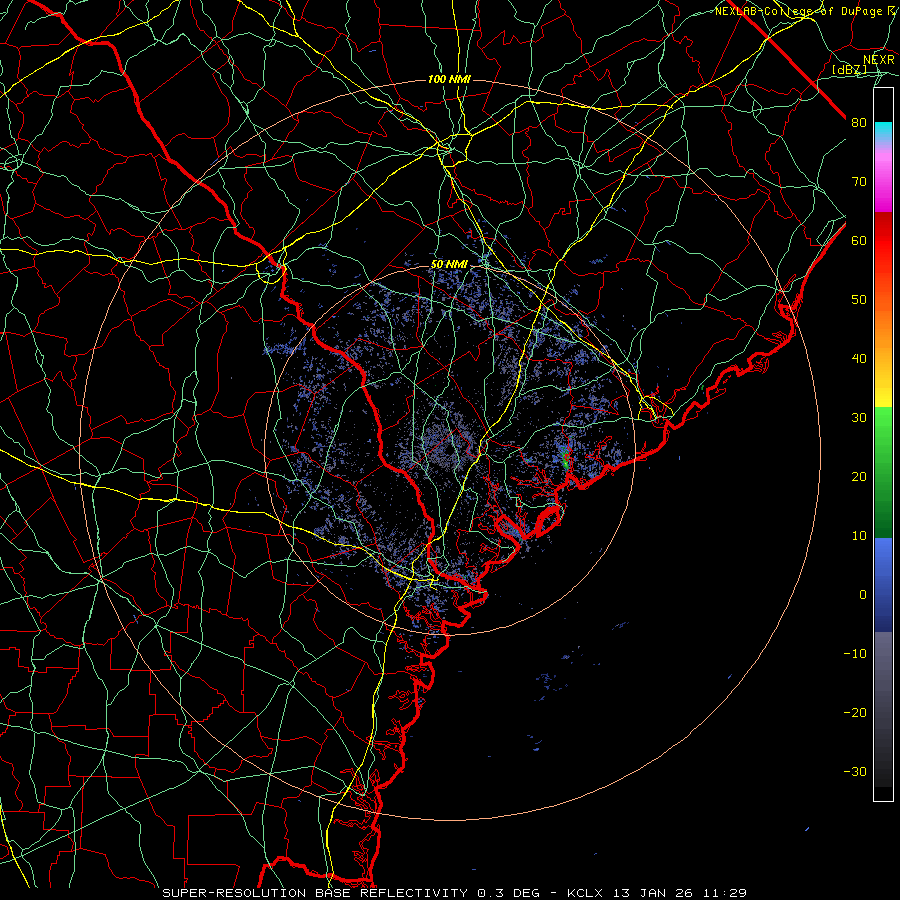Screen dimensions: 900x900
Task: Select the -30 dBZ value on the scale
Action: [x=855, y=772]
